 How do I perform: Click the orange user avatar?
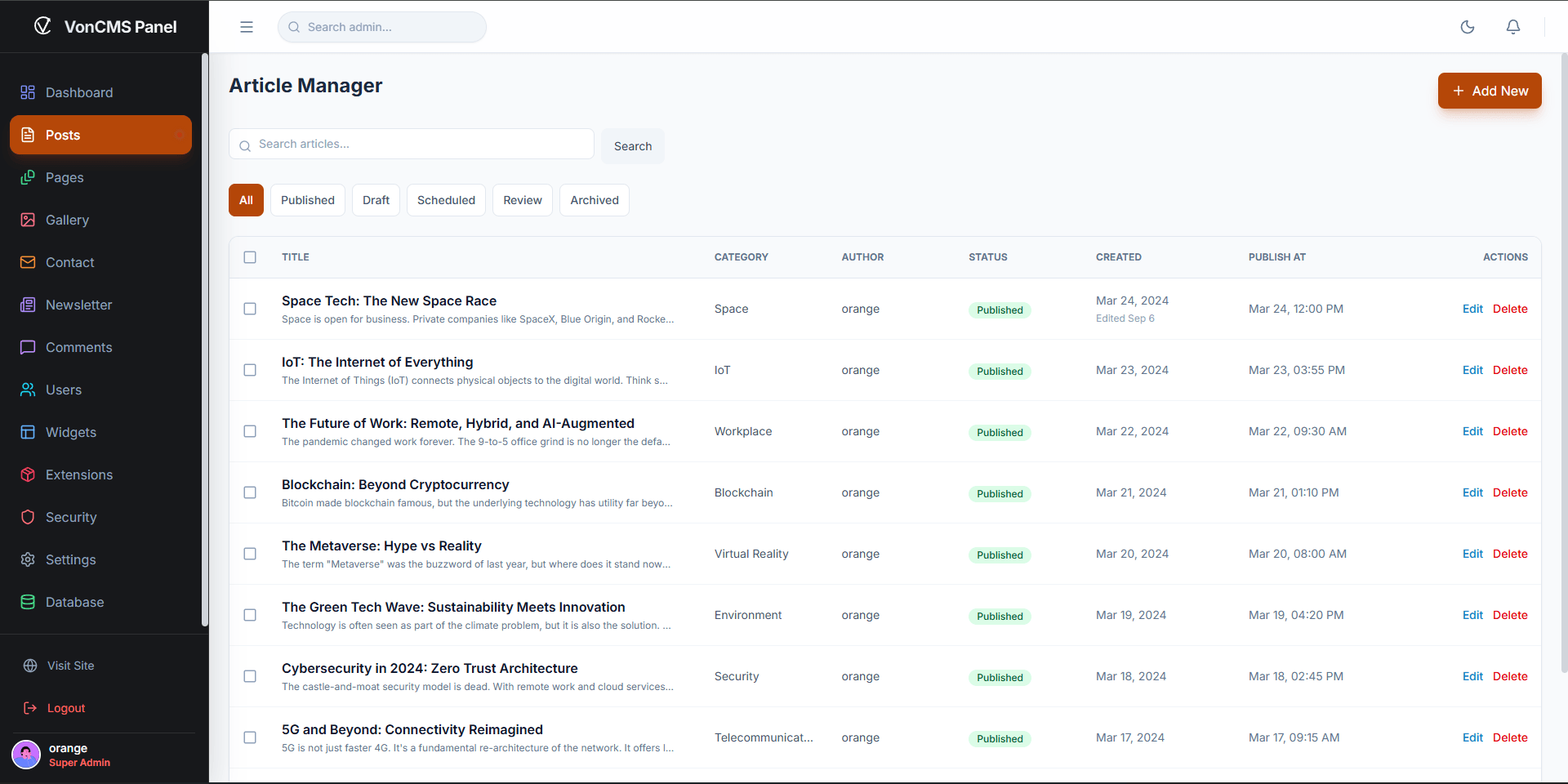[x=26, y=755]
